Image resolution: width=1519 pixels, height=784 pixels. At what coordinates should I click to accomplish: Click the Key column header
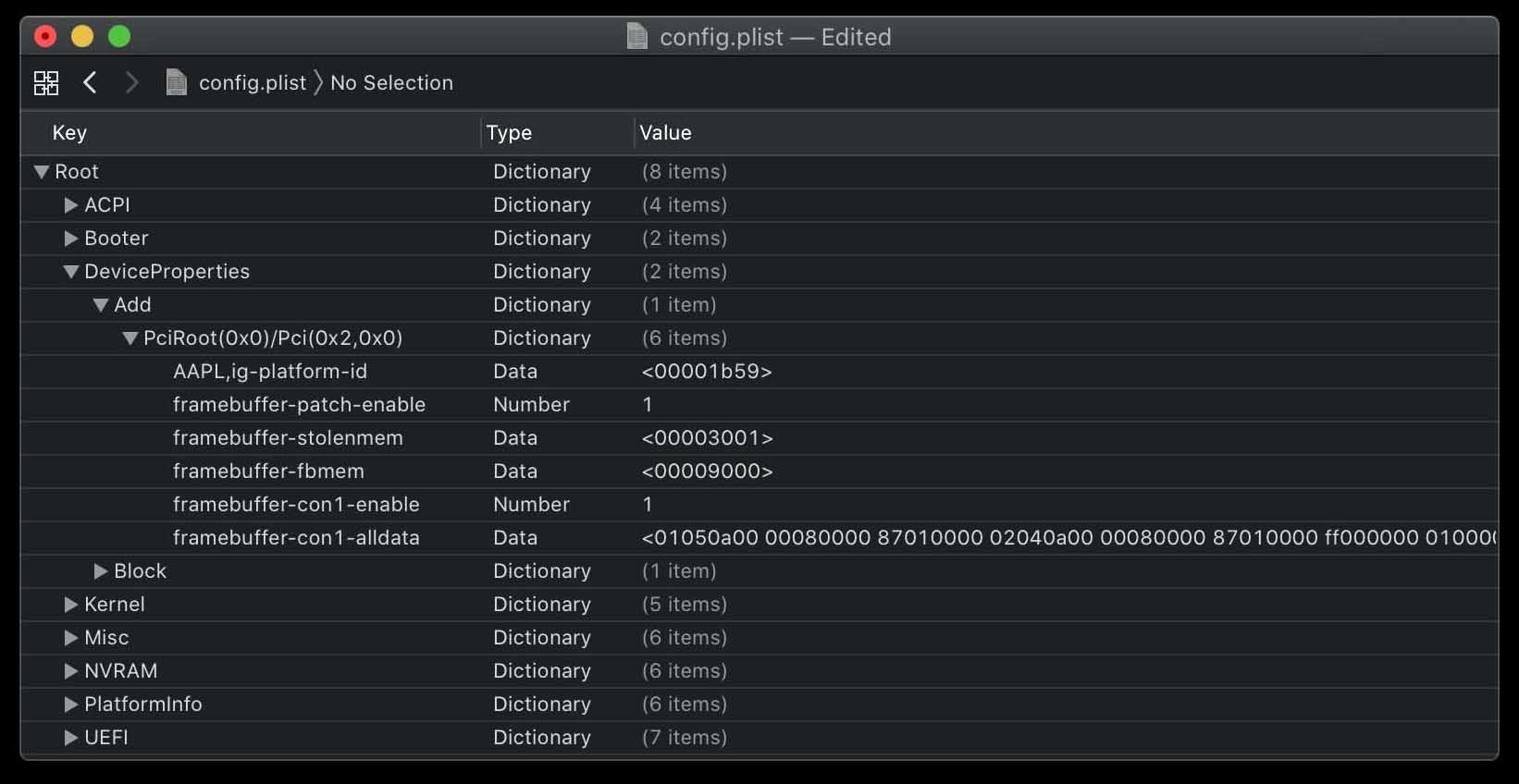tap(69, 133)
